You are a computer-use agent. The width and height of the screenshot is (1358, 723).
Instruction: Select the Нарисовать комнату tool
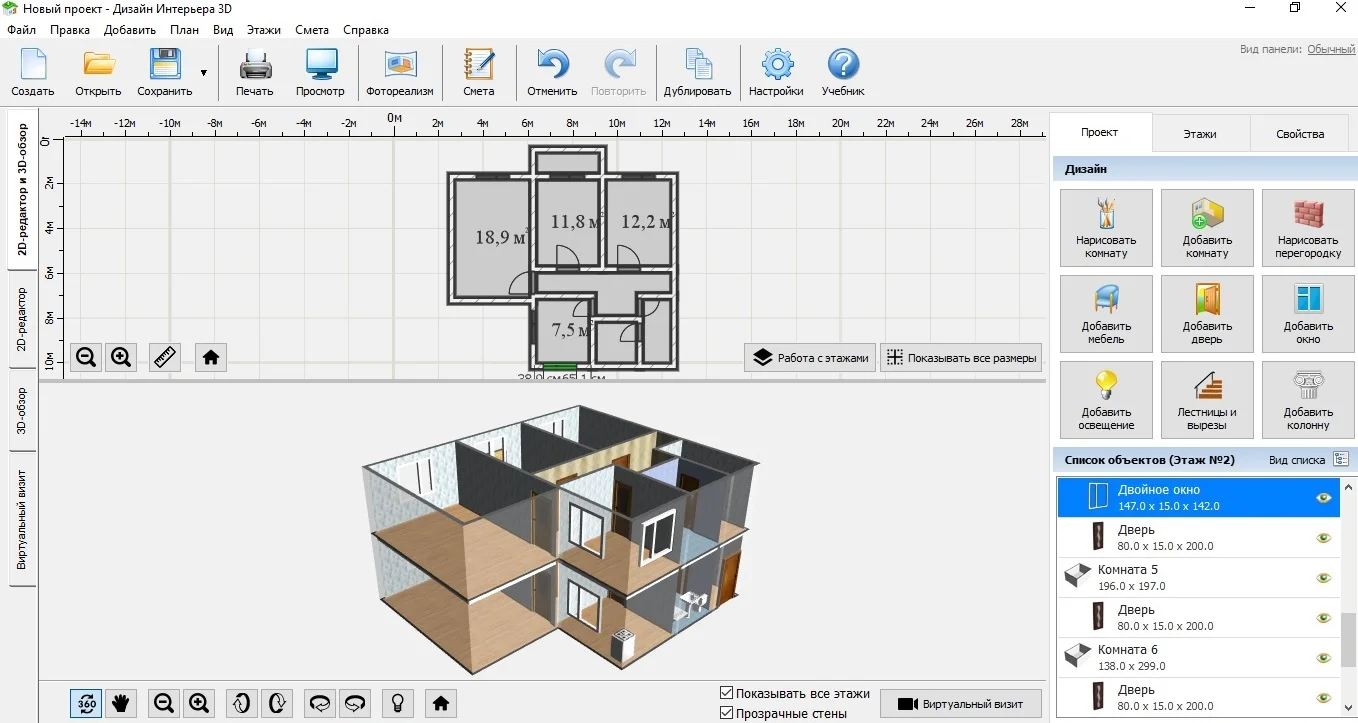pyautogui.click(x=1106, y=229)
